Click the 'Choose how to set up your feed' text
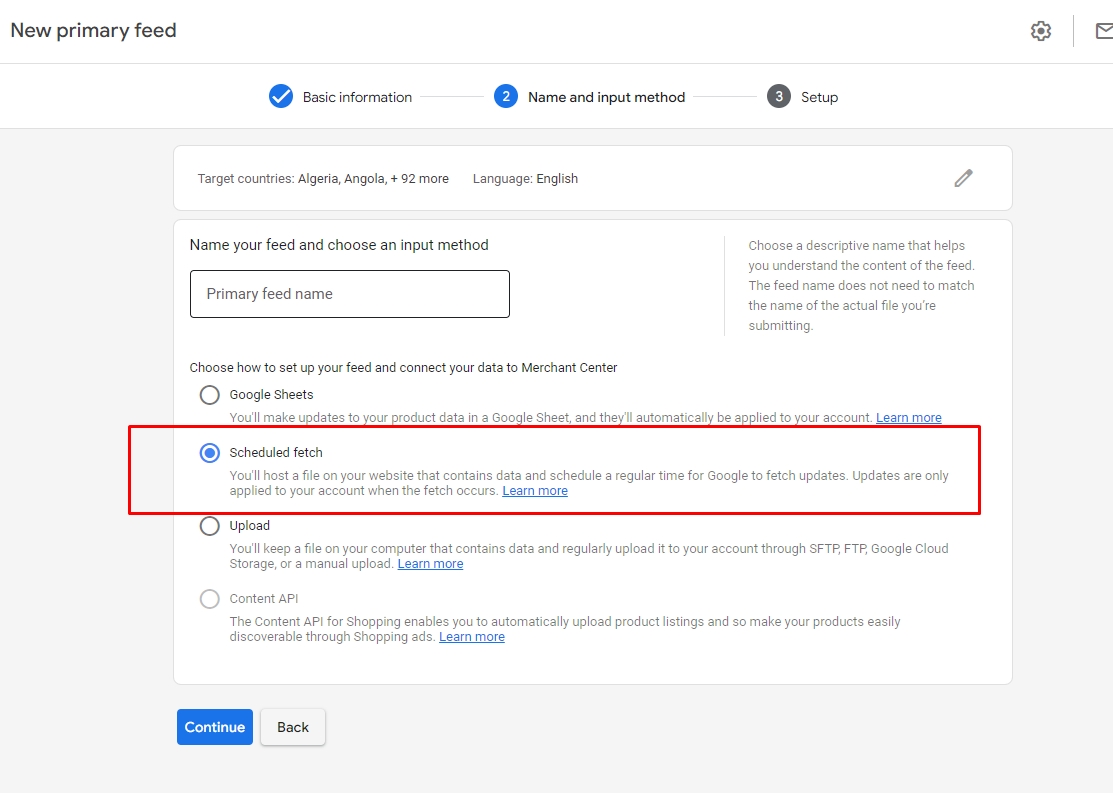The image size is (1113, 793). pyautogui.click(x=403, y=368)
